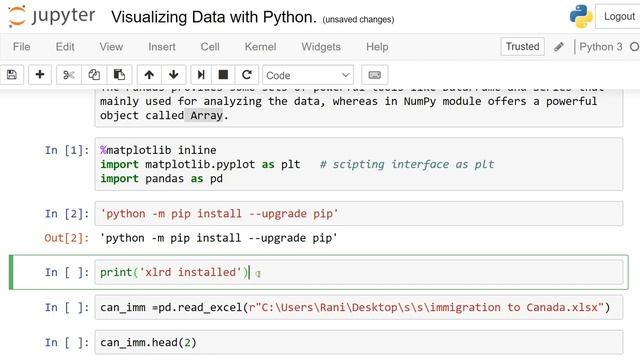Move the selected cell down
This screenshot has width=640, height=360.
[x=173, y=75]
